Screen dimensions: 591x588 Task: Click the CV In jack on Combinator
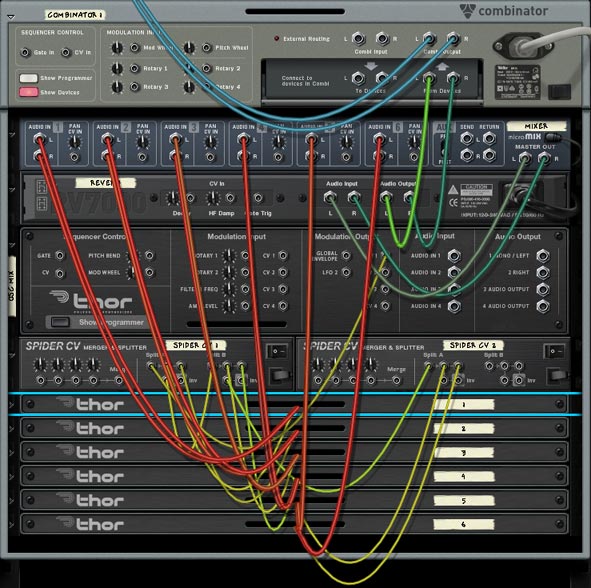tap(66, 52)
